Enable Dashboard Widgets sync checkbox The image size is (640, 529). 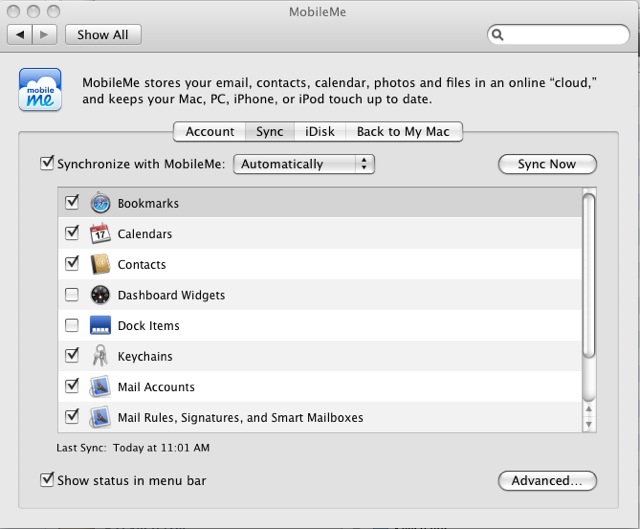click(x=72, y=294)
